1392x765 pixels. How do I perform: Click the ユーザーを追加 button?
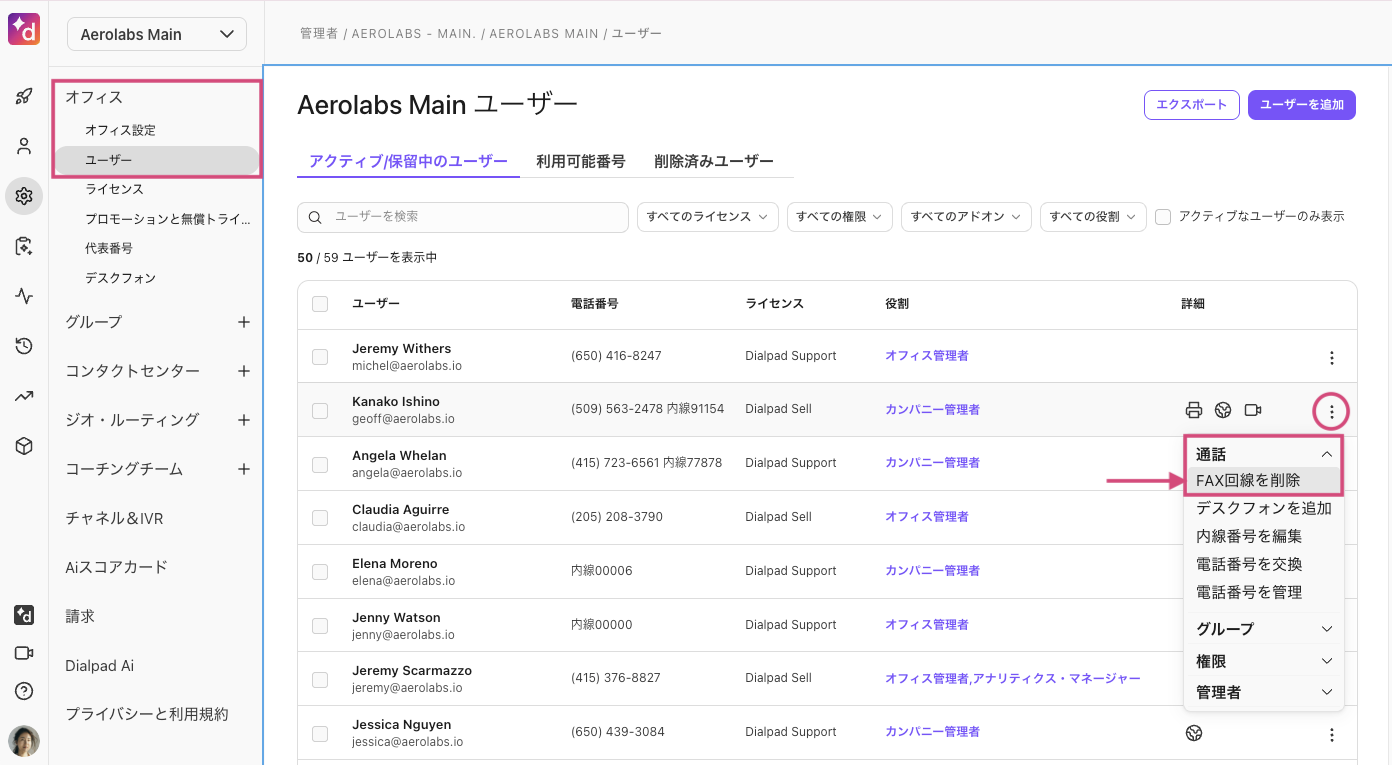(x=1301, y=105)
